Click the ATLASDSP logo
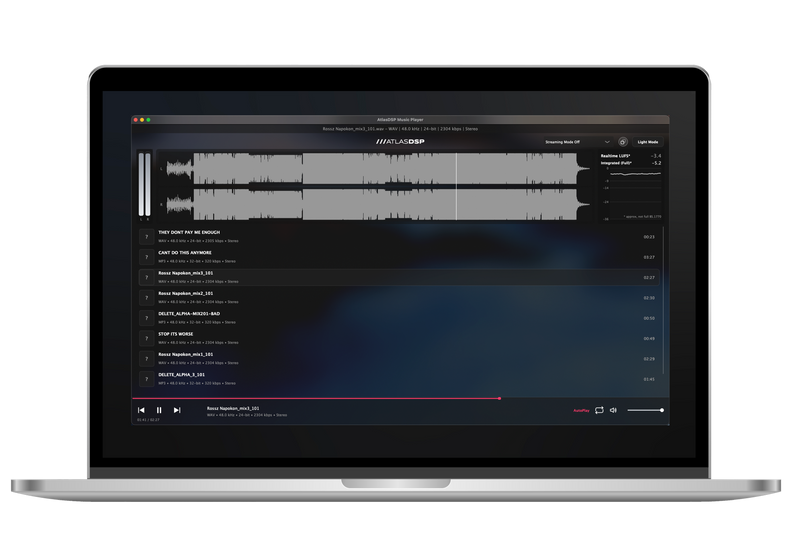 pyautogui.click(x=400, y=141)
